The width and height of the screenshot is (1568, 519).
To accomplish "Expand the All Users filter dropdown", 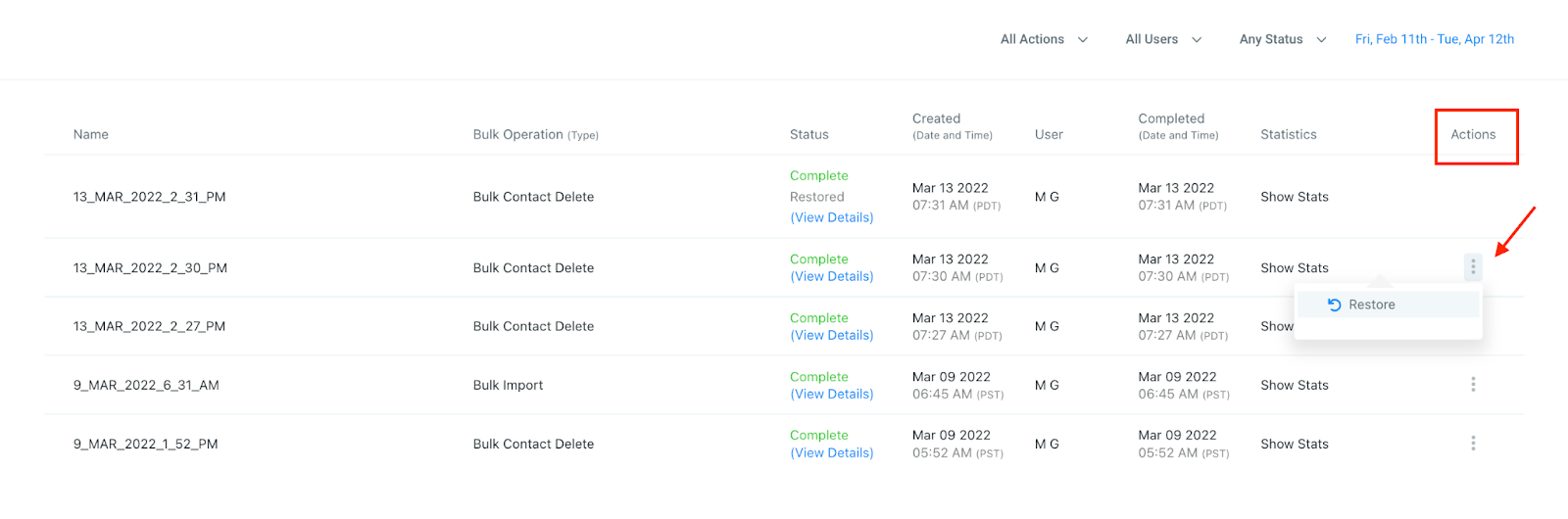I will (1163, 39).
